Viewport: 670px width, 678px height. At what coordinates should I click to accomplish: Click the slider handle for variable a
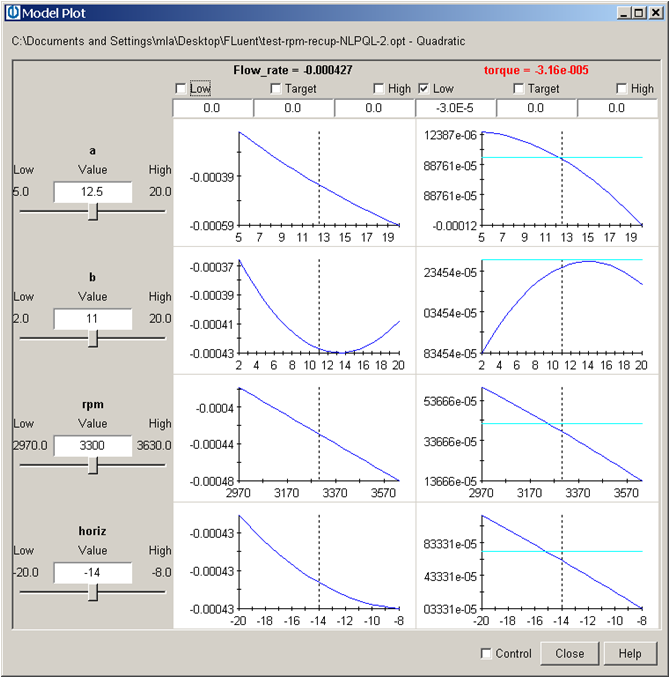pyautogui.click(x=93, y=212)
